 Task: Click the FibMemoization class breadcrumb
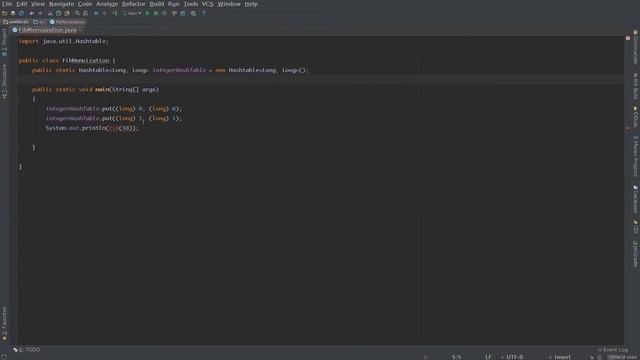tap(68, 22)
